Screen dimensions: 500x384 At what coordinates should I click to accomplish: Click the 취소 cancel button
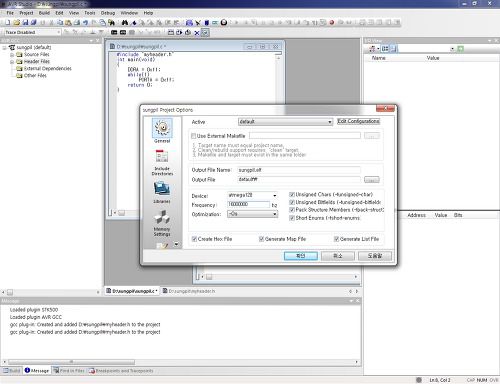tap(338, 256)
